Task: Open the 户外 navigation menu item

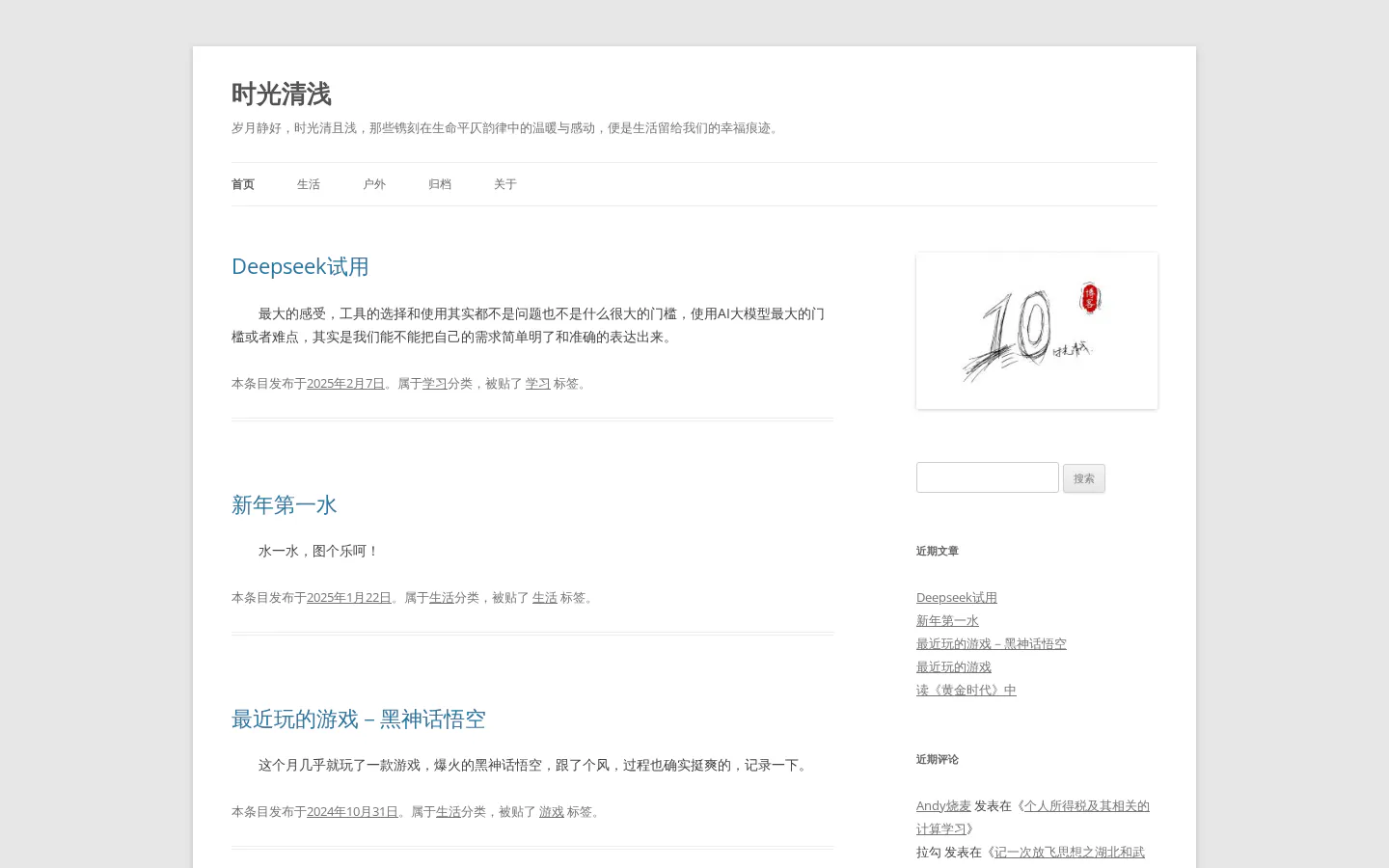Action: coord(374,184)
